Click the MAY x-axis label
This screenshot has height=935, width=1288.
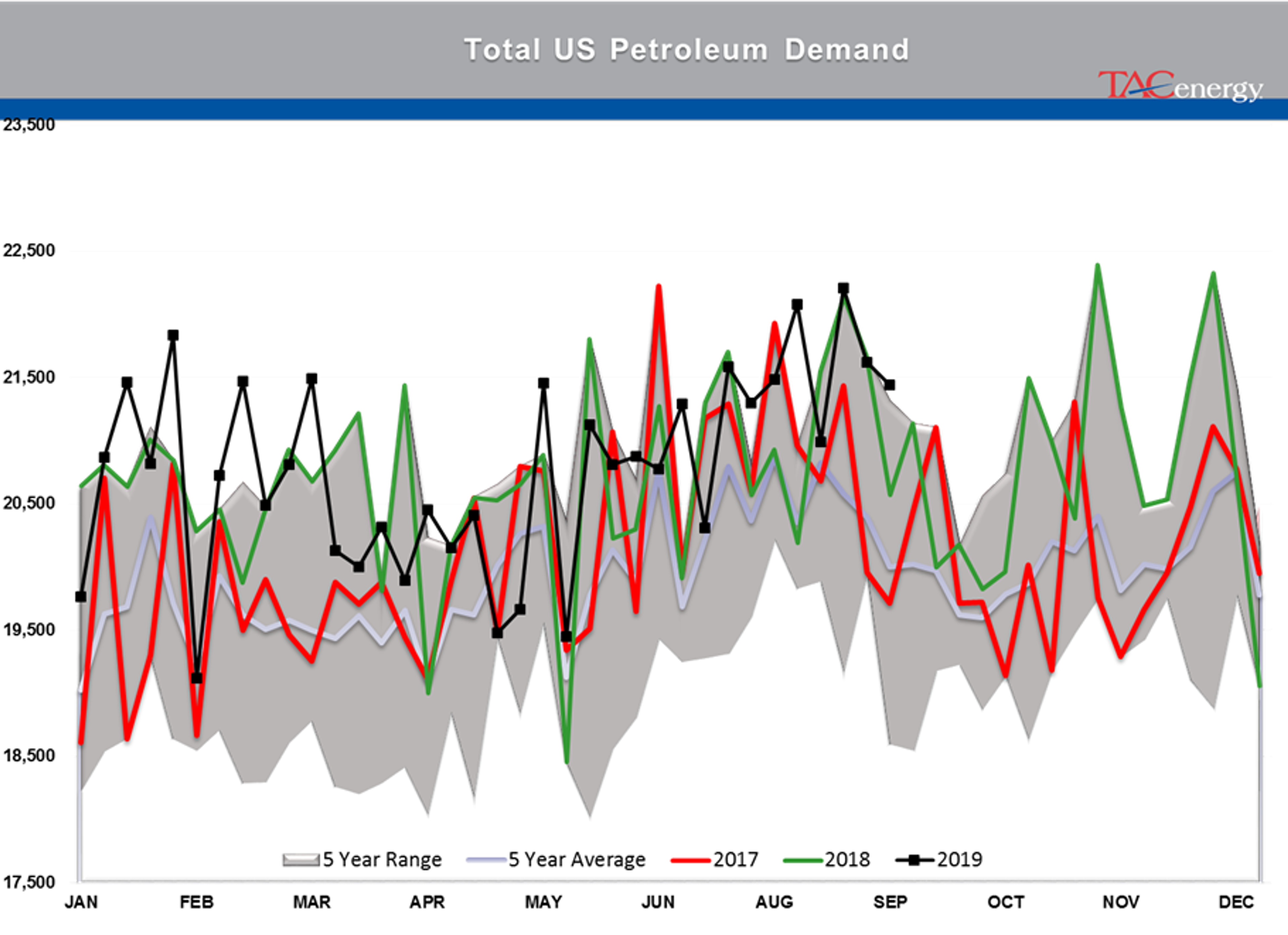pos(543,902)
